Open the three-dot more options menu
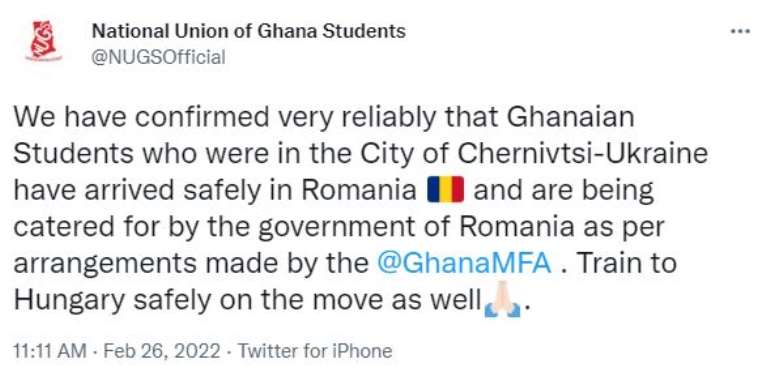 [740, 31]
